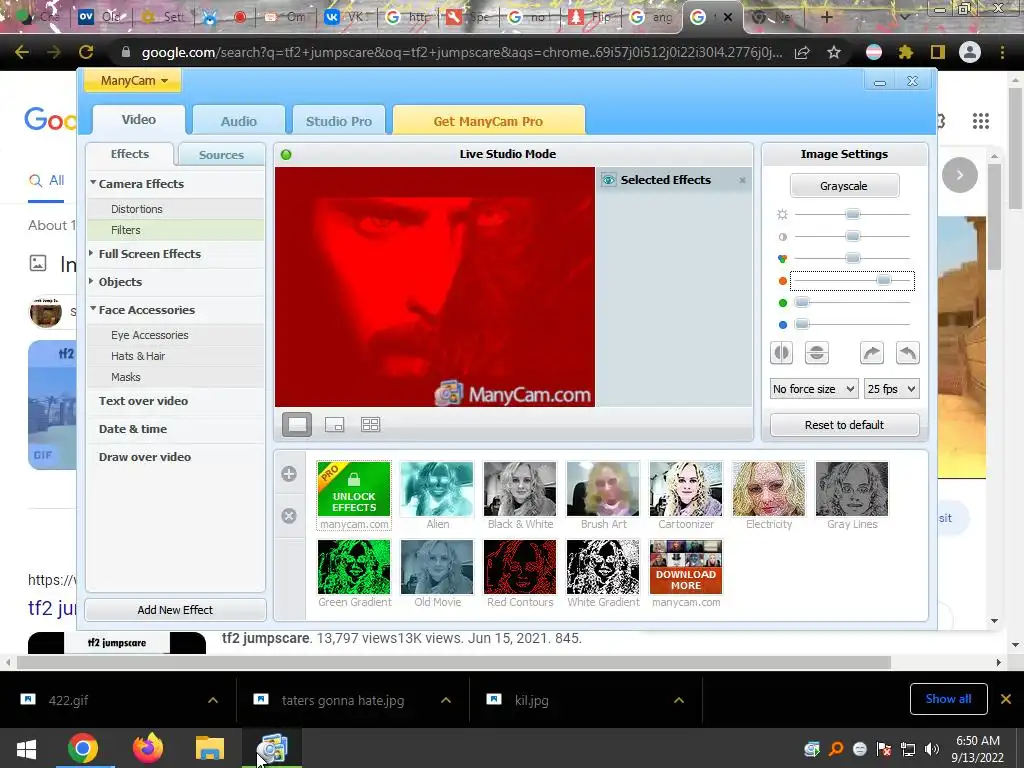Apply the Brush Art filter
Image resolution: width=1024 pixels, height=768 pixels.
(x=603, y=496)
